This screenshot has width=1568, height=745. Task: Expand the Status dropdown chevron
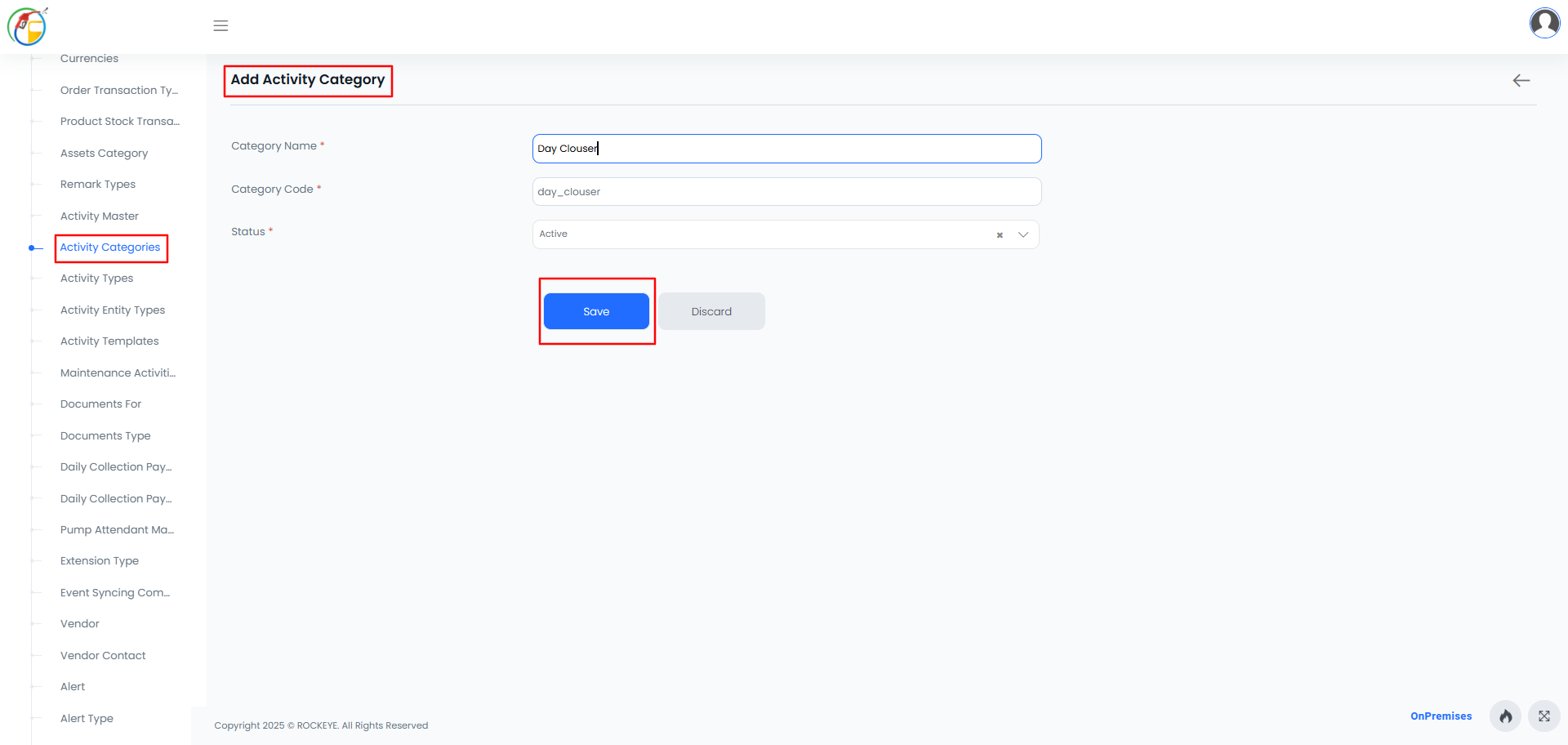click(1022, 235)
